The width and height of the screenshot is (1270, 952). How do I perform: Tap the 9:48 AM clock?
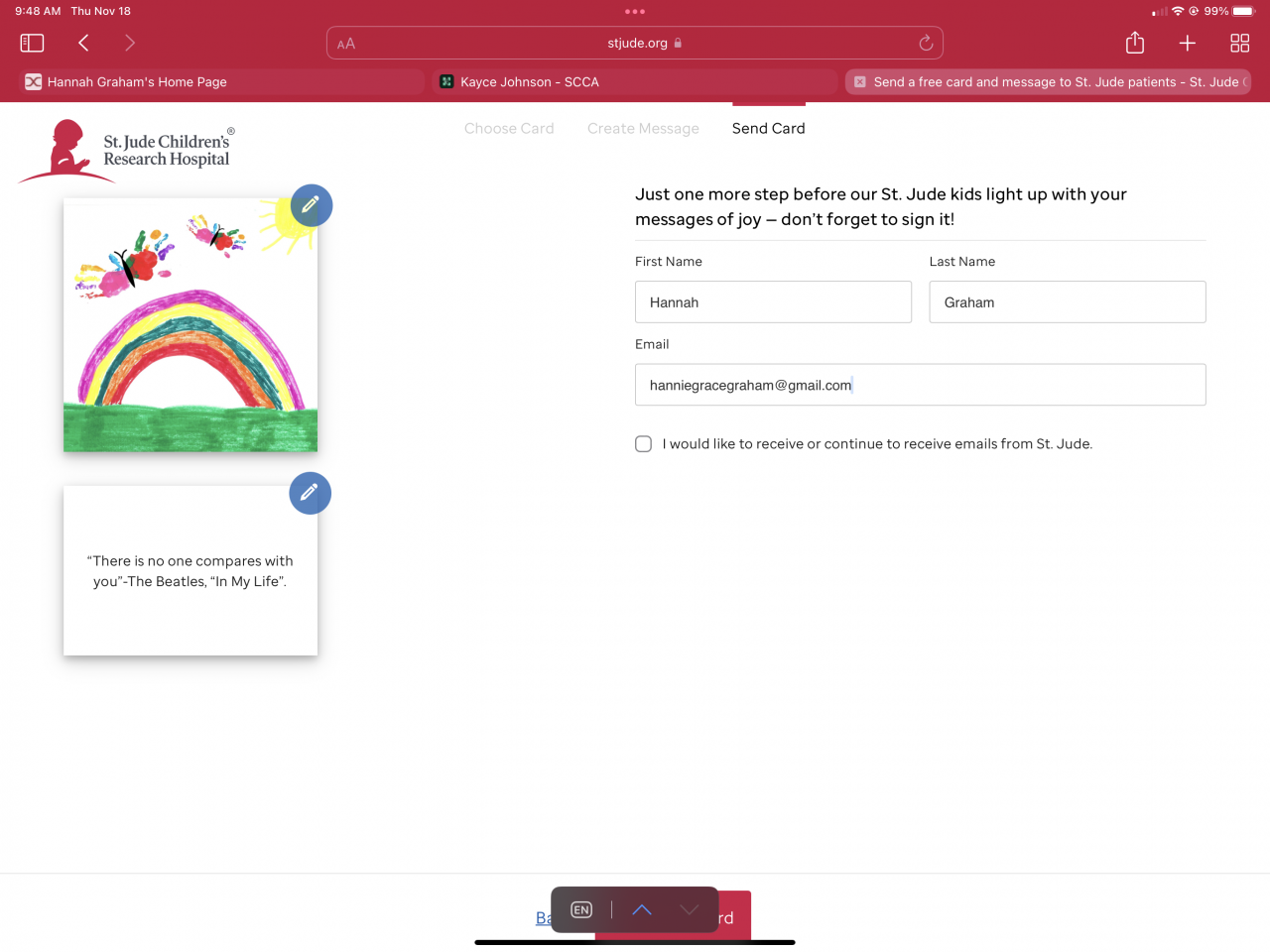[38, 11]
